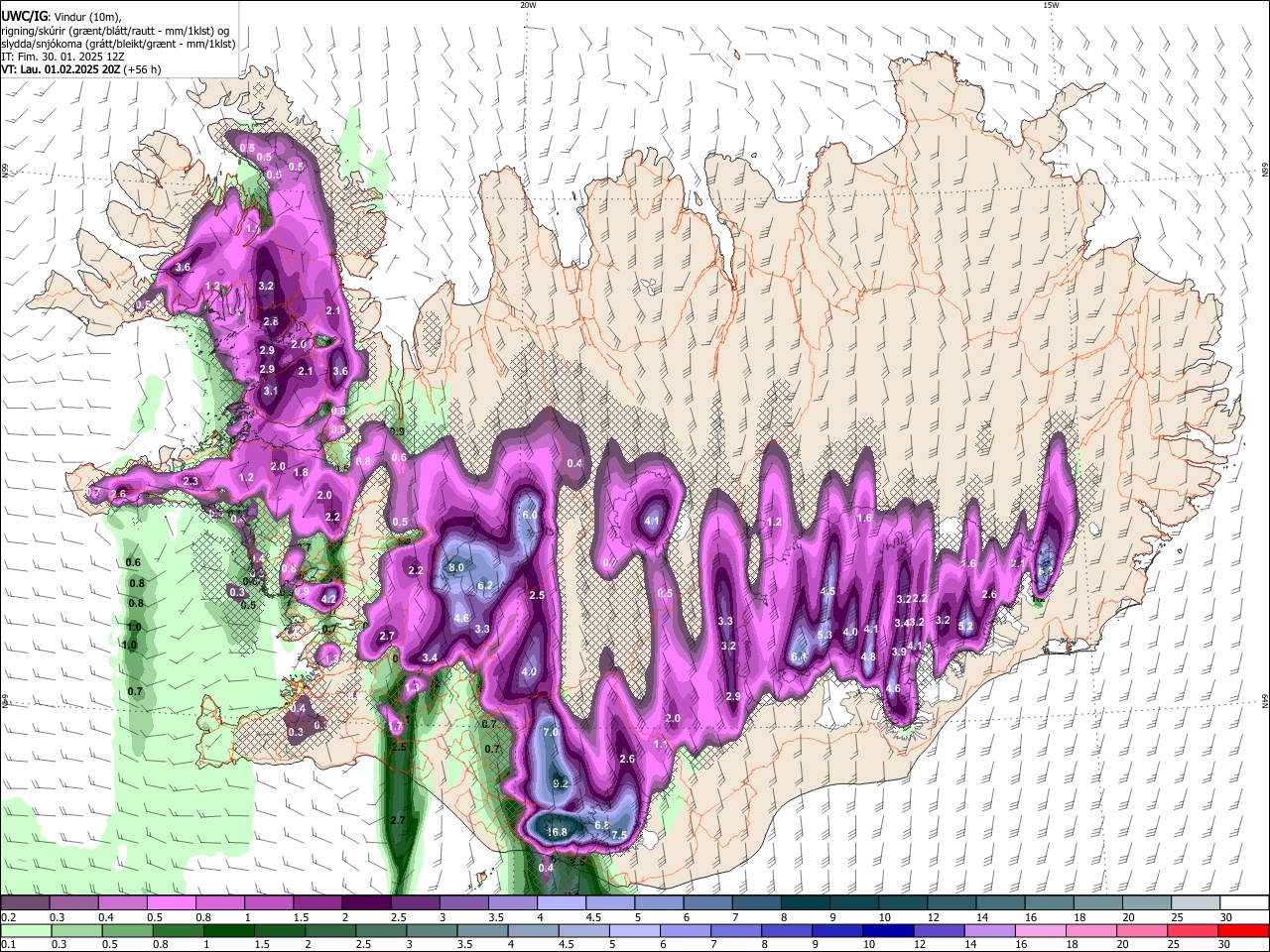
Task: Click the 66N latitude label on right edge
Action: click(1265, 171)
